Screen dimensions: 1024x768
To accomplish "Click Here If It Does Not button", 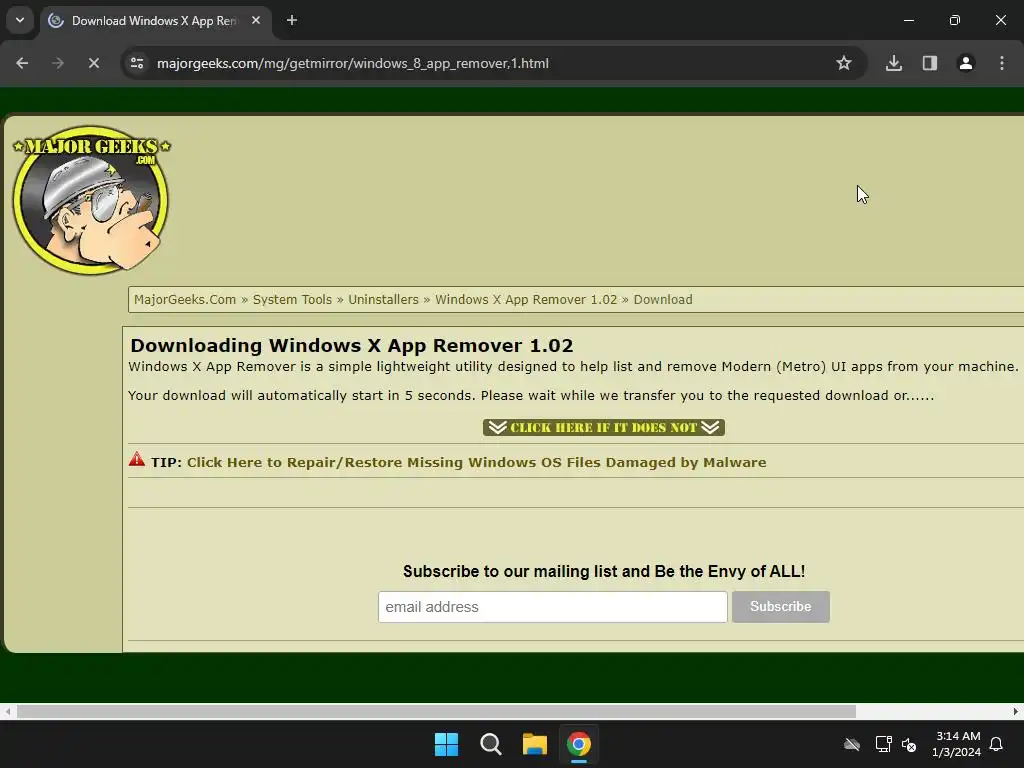I will click(603, 428).
